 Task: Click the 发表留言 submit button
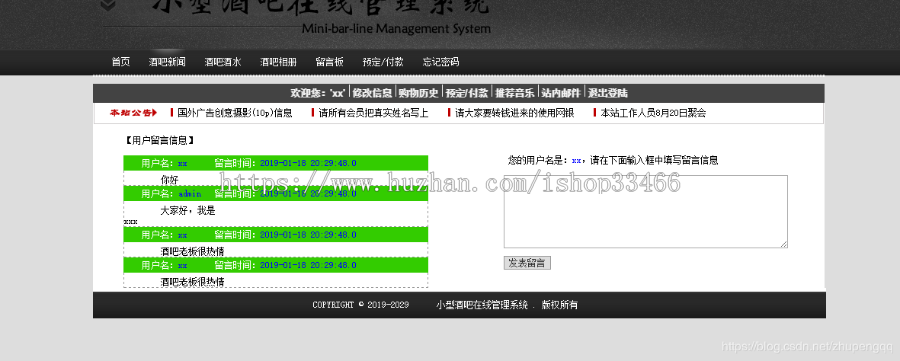(527, 263)
